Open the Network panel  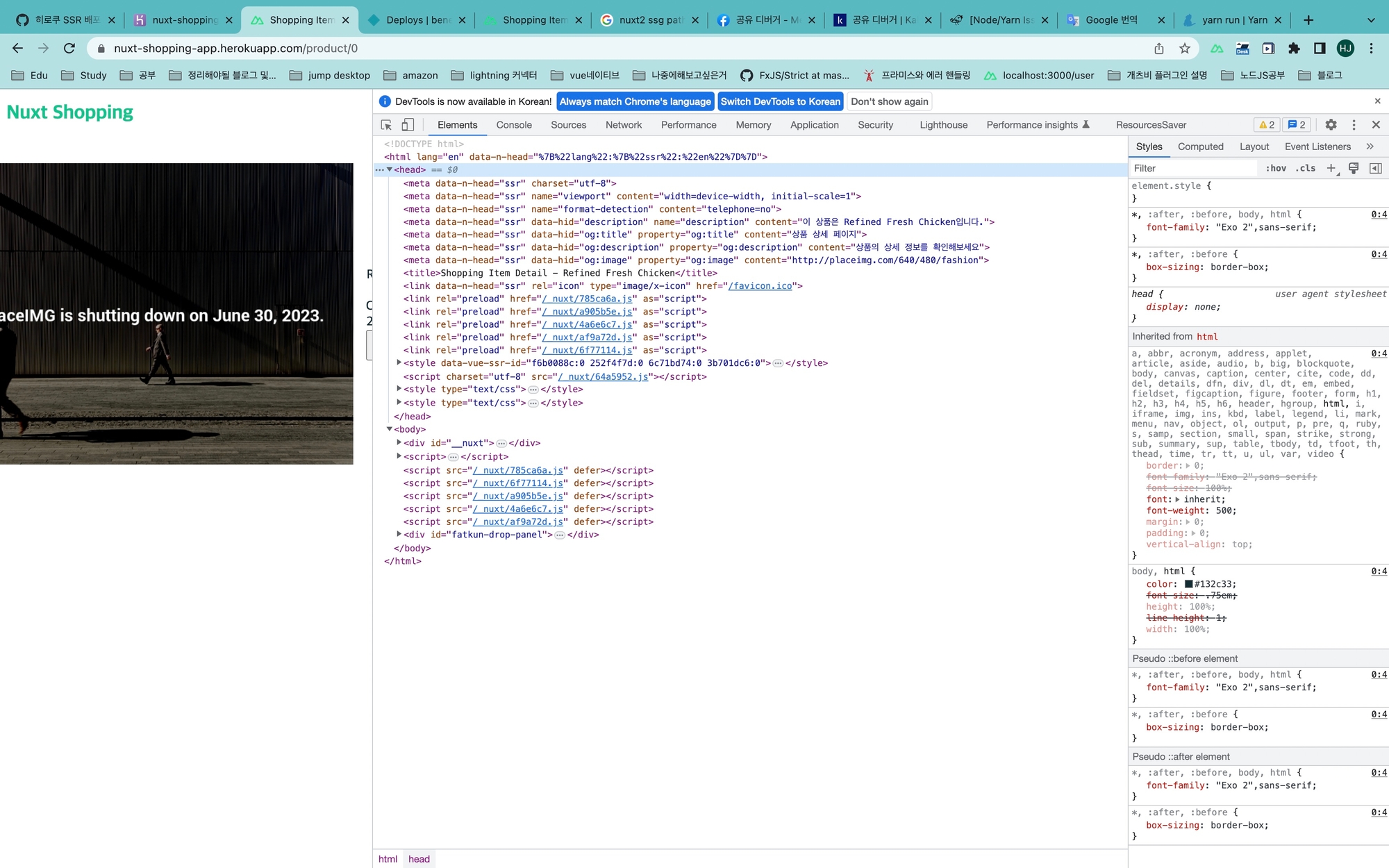(624, 125)
